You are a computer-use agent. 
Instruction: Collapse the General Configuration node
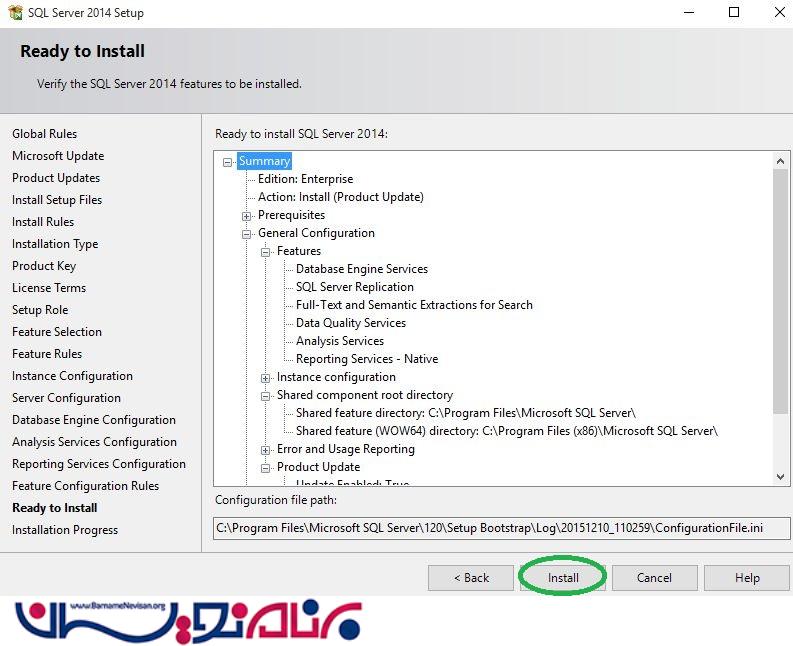coord(246,234)
